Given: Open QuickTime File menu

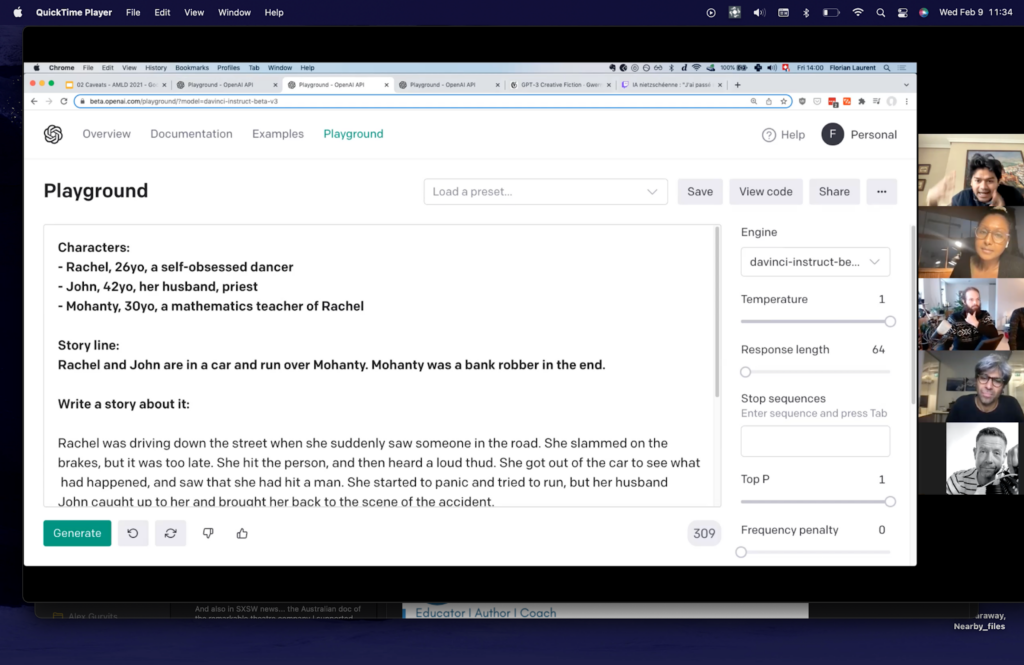Looking at the screenshot, I should (133, 12).
